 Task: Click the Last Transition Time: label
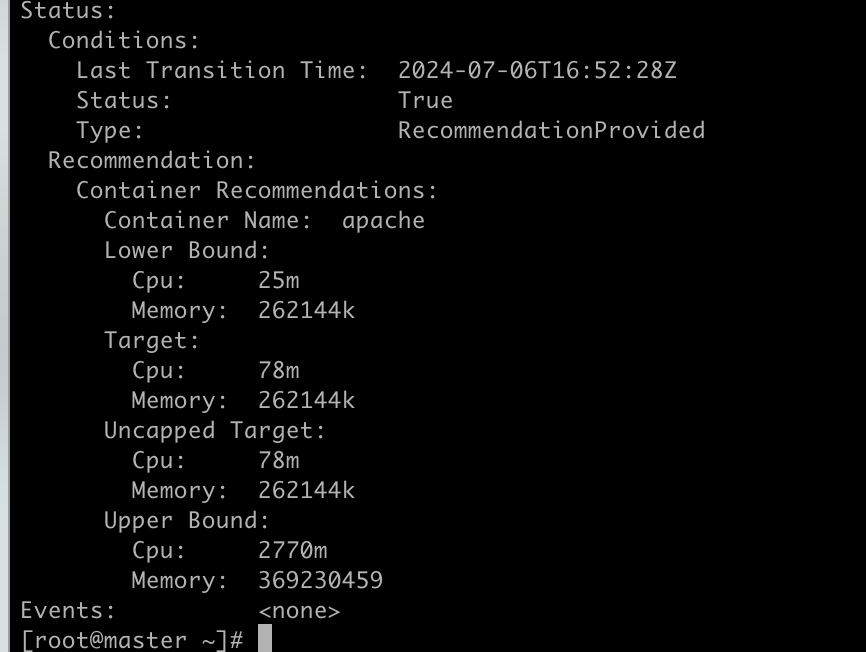tap(221, 70)
